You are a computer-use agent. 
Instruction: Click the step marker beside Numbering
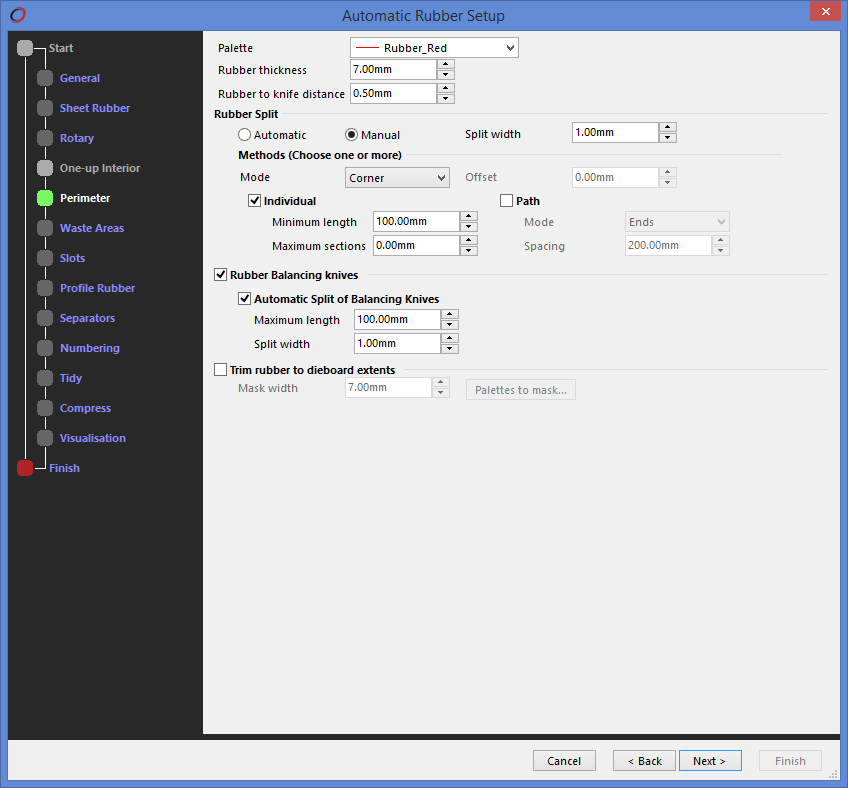[x=45, y=348]
